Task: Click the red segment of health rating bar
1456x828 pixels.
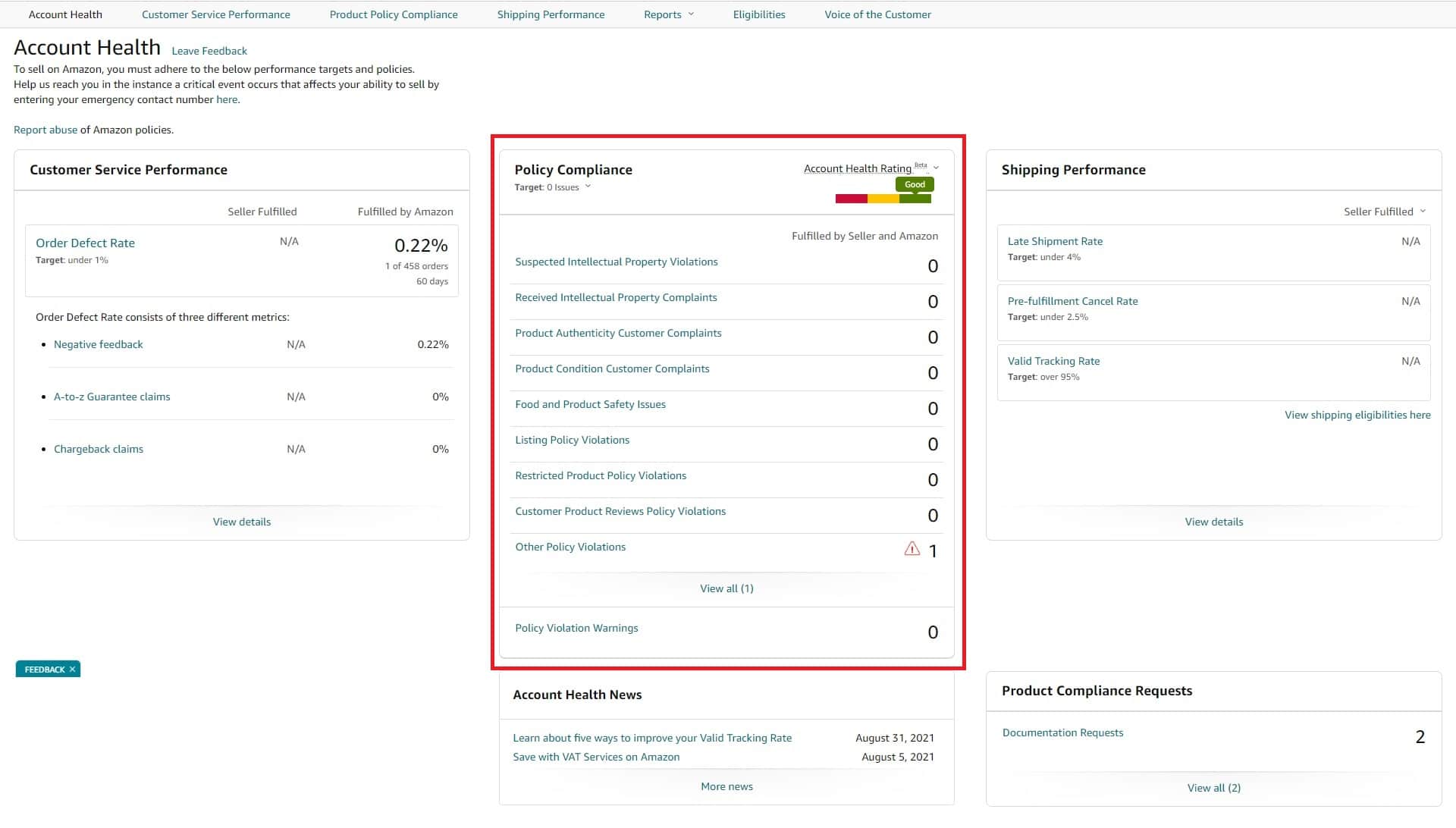Action: (851, 199)
